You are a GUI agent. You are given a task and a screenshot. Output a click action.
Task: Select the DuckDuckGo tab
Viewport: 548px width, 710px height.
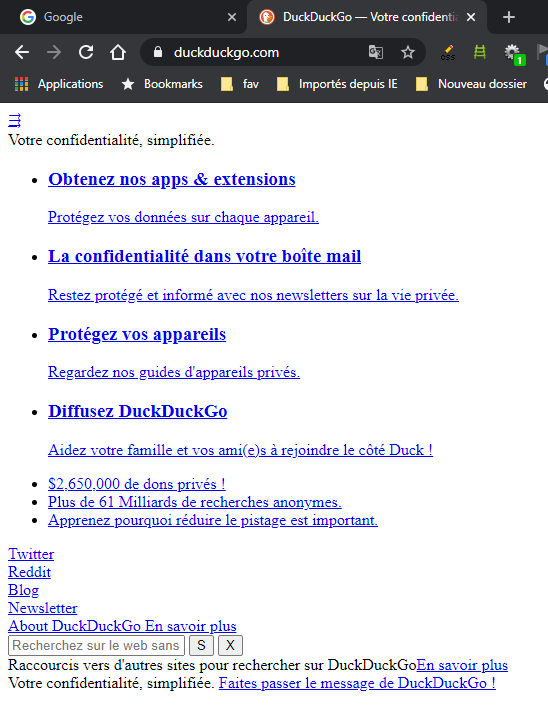367,17
